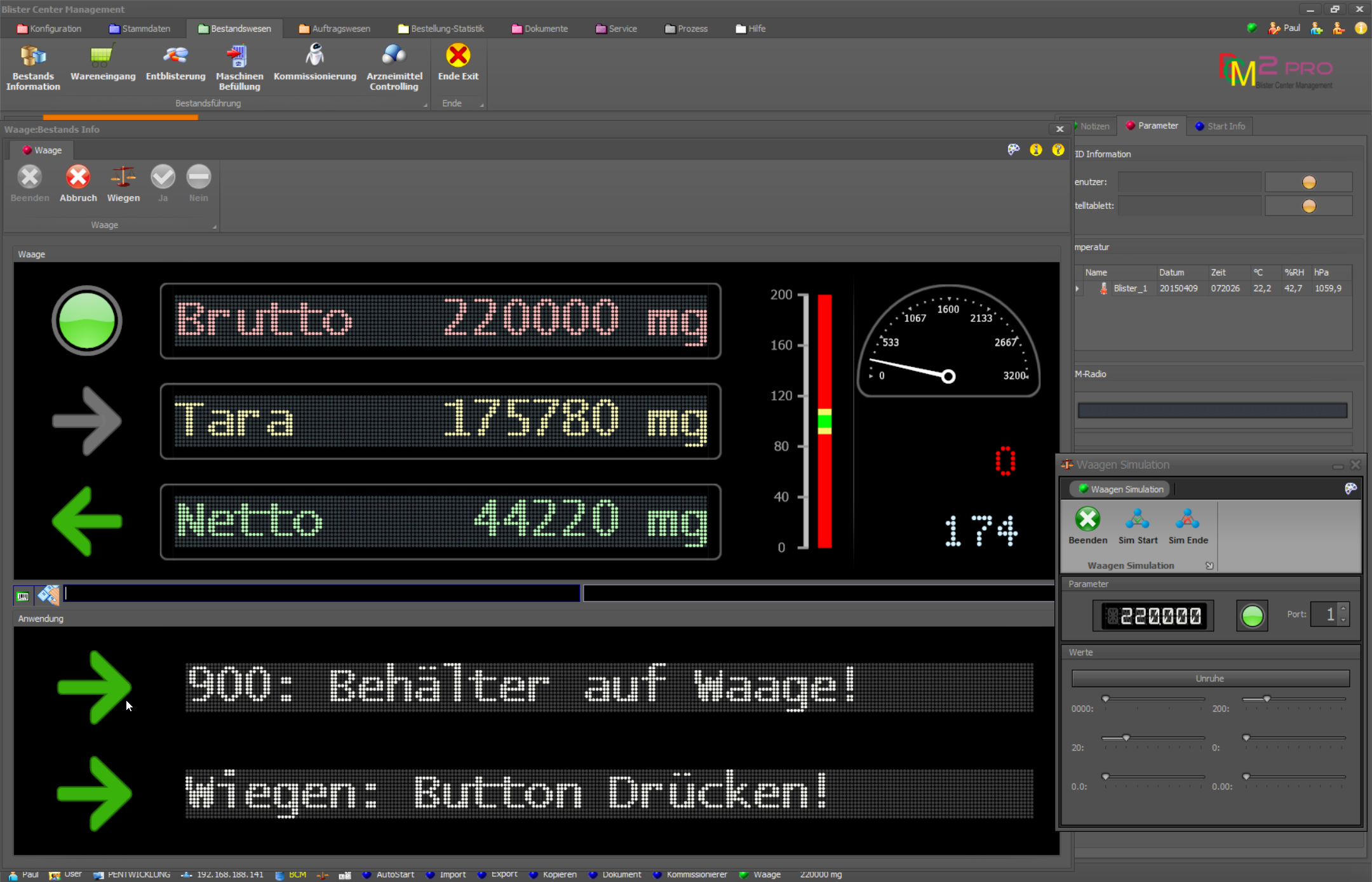The width and height of the screenshot is (1372, 882).
Task: Click the 200 value slider handle
Action: click(1267, 698)
